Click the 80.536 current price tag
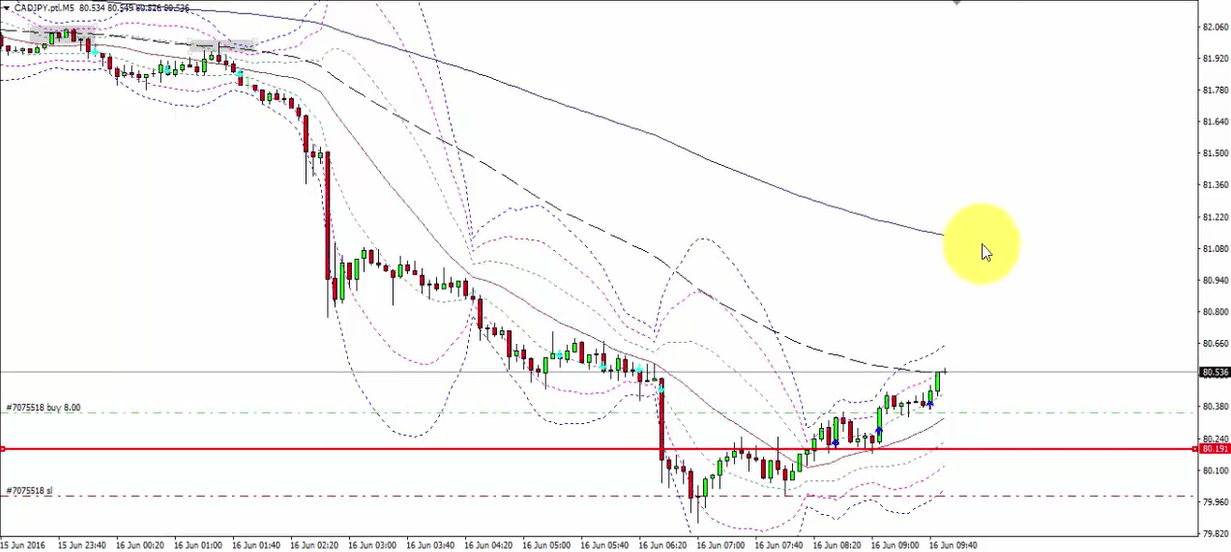1231x552 pixels. (x=1214, y=373)
